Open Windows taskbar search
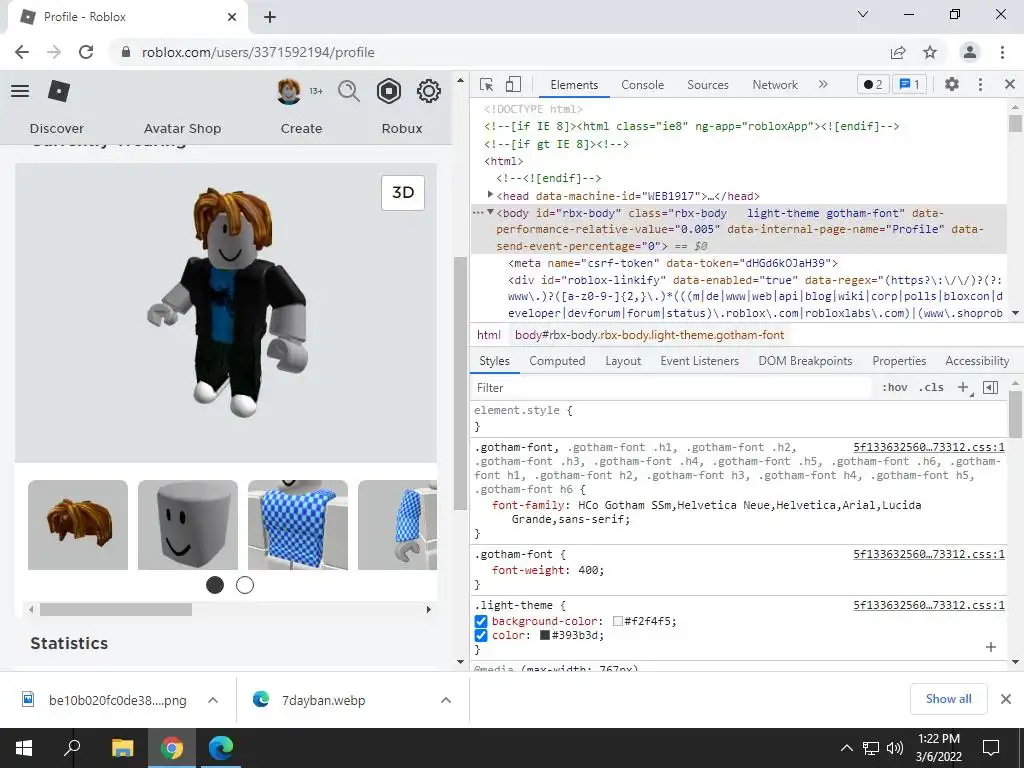1024x768 pixels. pyautogui.click(x=72, y=747)
